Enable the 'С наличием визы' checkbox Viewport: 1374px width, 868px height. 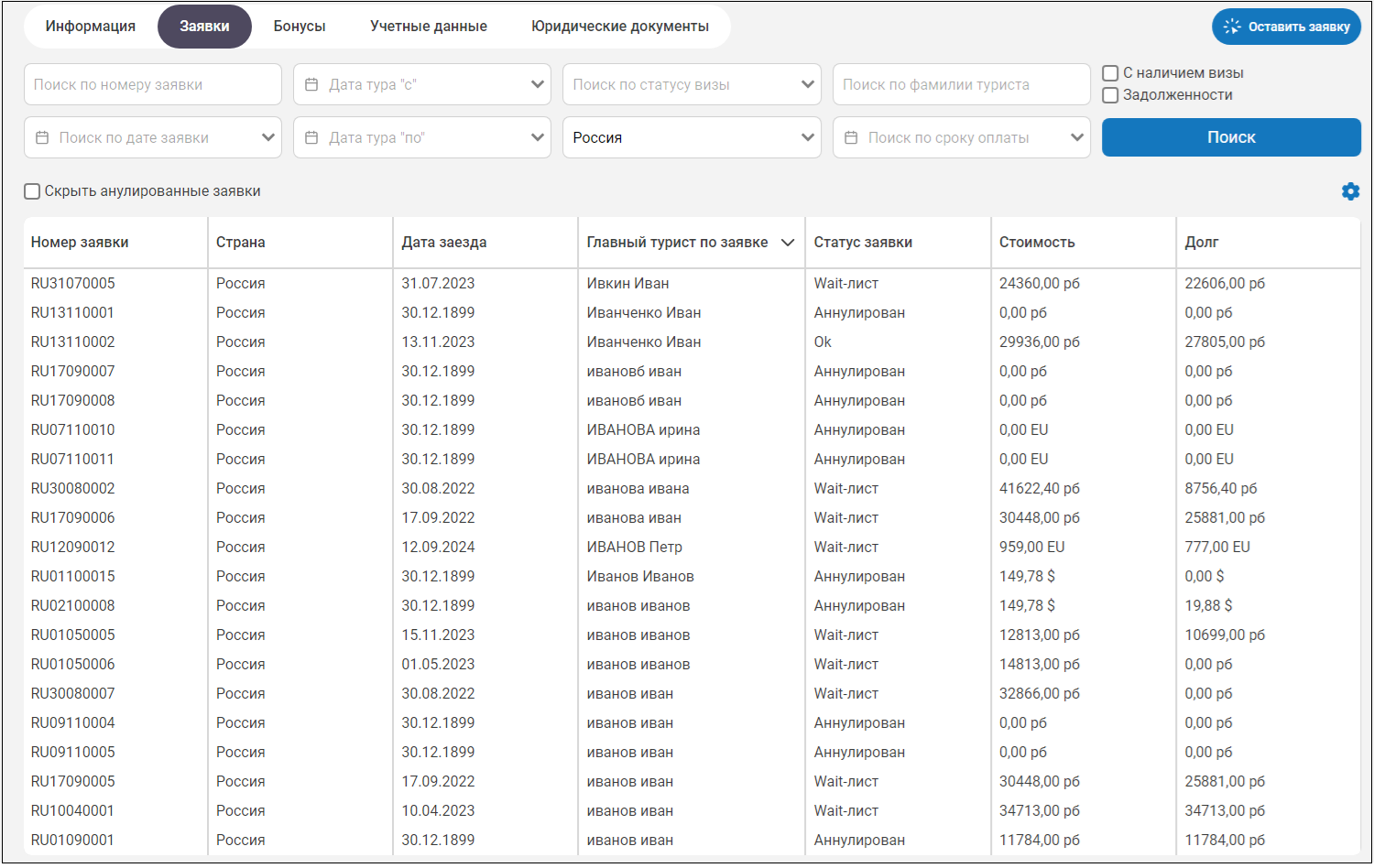tap(1110, 73)
